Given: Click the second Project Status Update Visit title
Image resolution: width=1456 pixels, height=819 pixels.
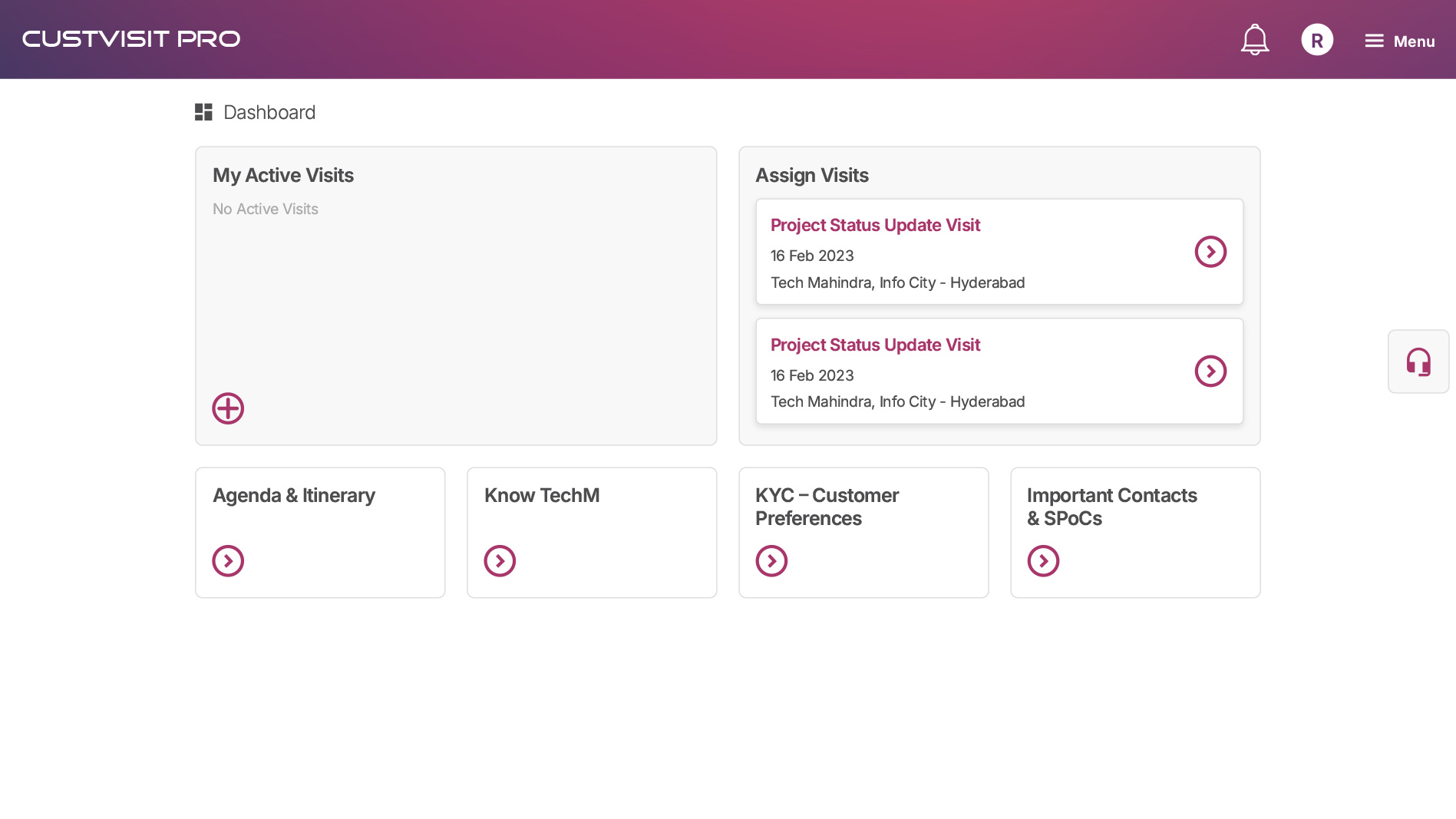Looking at the screenshot, I should 875,345.
